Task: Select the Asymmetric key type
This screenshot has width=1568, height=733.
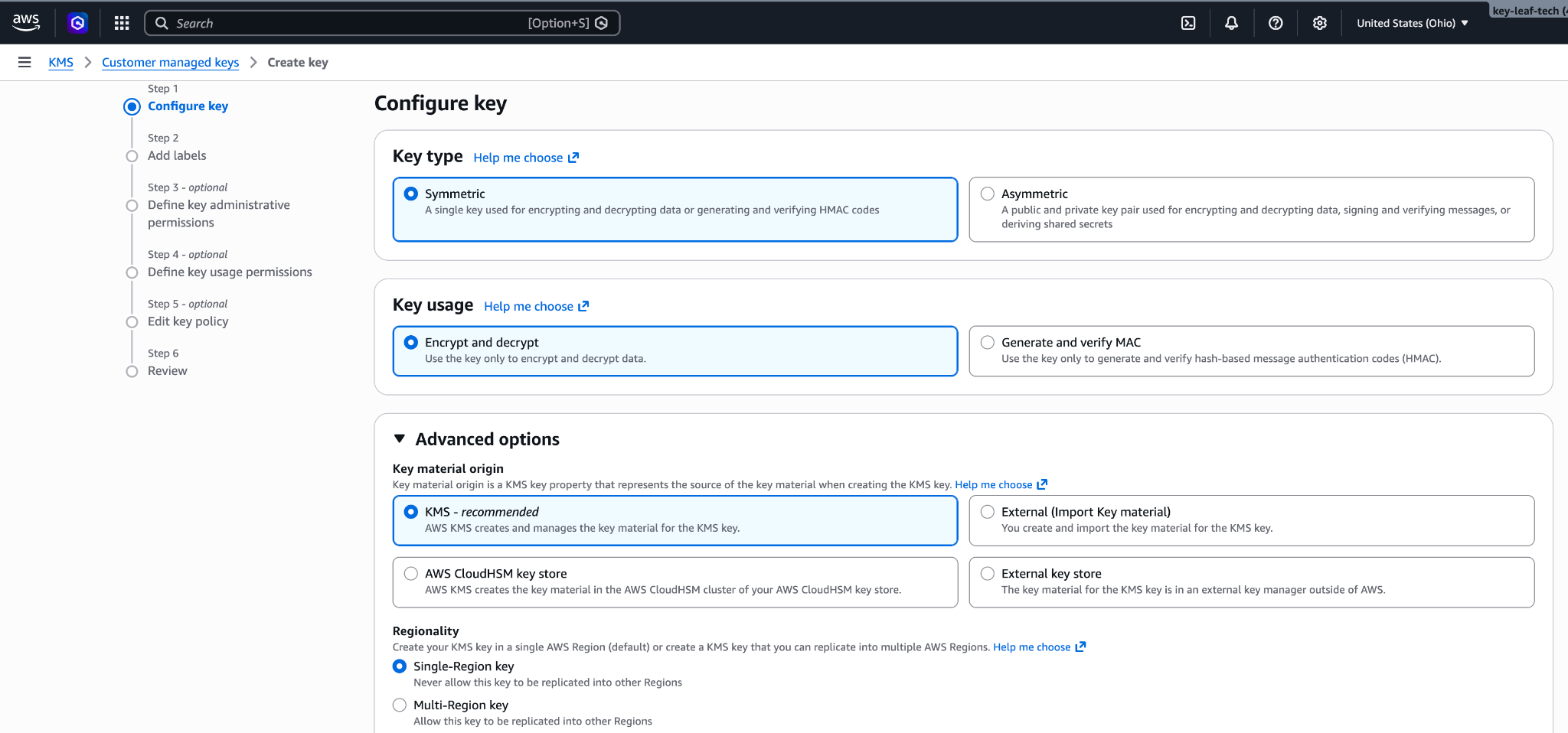Action: 1251,210
